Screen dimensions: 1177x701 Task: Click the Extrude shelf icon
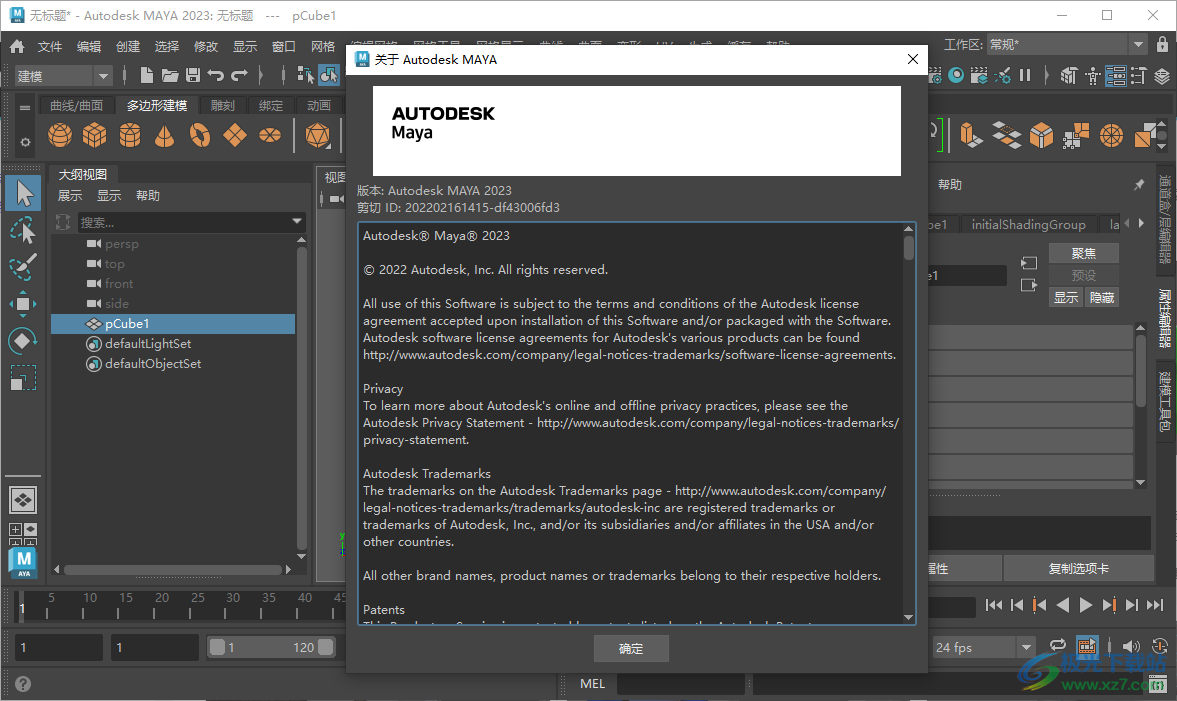(x=971, y=135)
